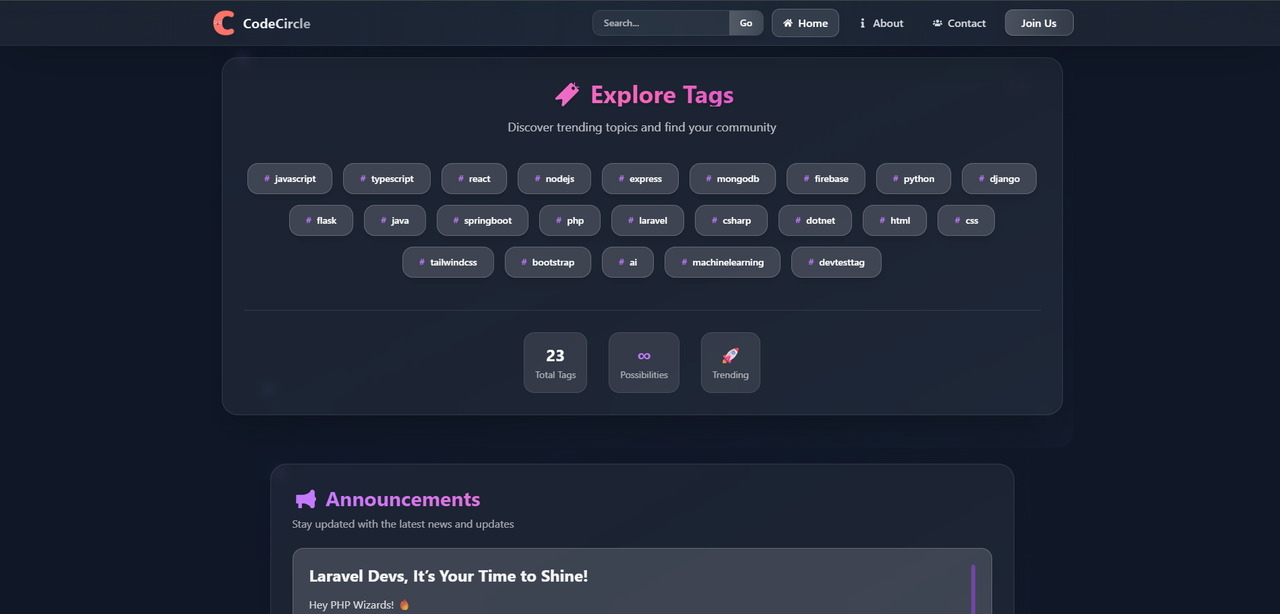Screen dimensions: 1280x614
Task: Click the Go search button
Action: [746, 23]
